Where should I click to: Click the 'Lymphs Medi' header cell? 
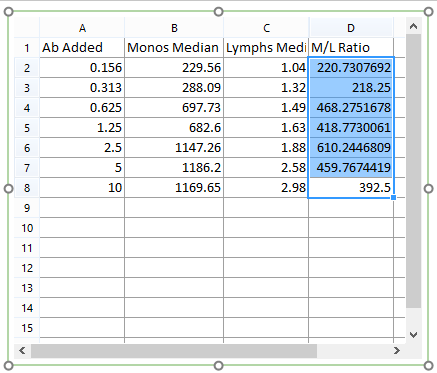(x=266, y=48)
